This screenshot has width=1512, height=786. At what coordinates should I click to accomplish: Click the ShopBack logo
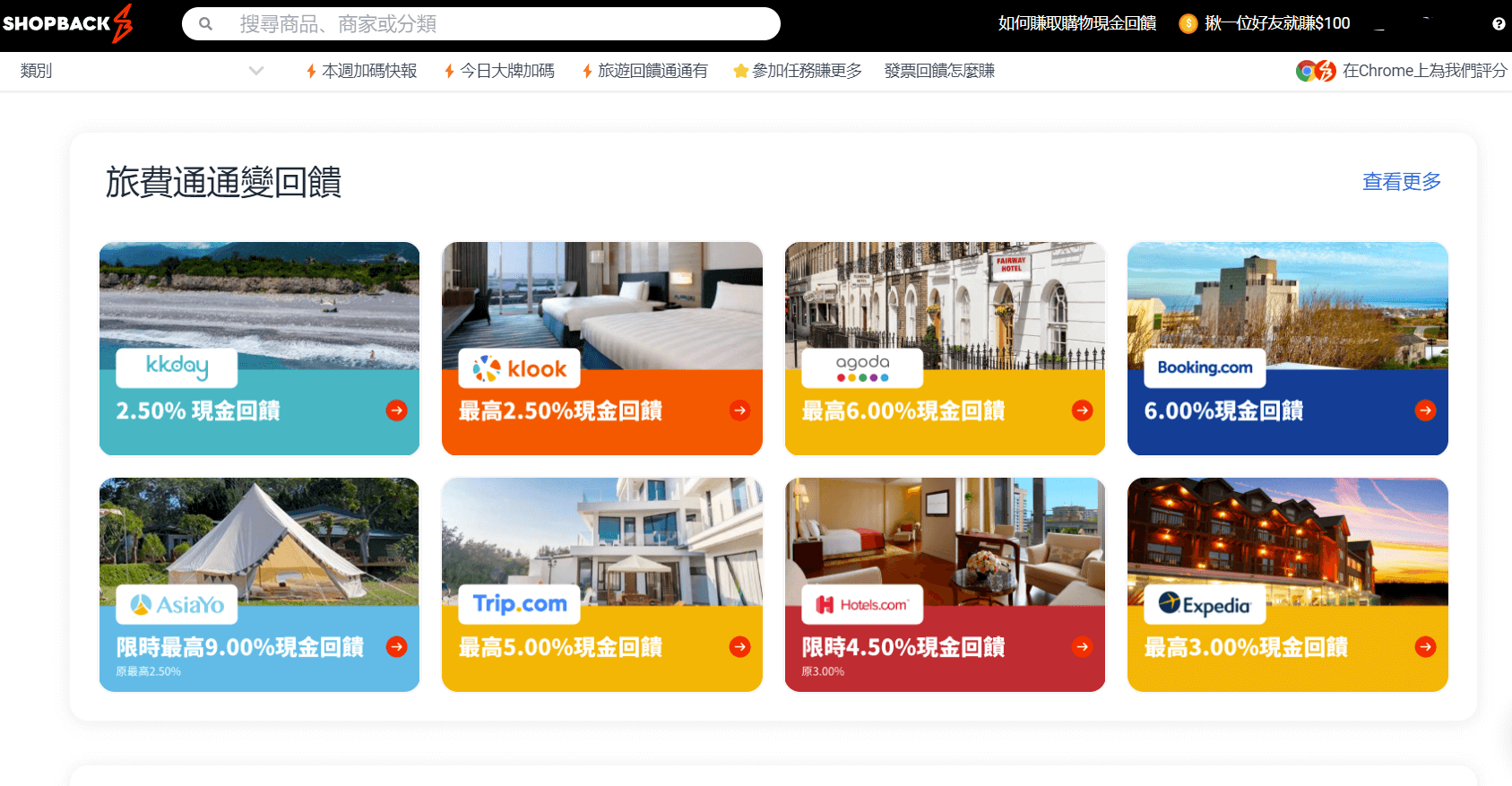click(68, 23)
